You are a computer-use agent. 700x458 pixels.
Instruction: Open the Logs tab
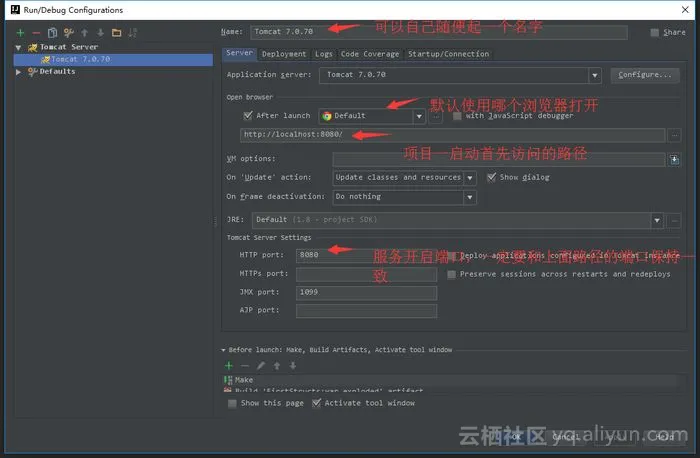pyautogui.click(x=324, y=54)
